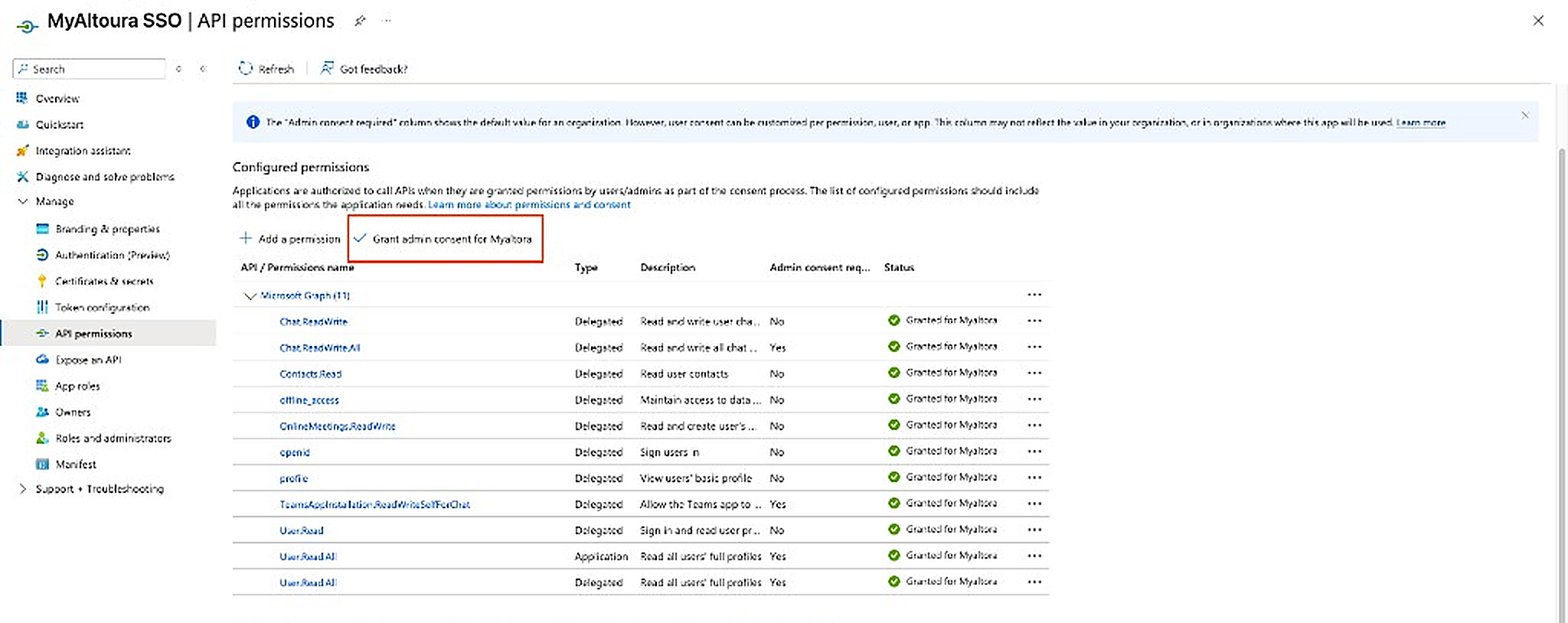Open Roles and administrators
This screenshot has width=1568, height=623.
(x=113, y=438)
